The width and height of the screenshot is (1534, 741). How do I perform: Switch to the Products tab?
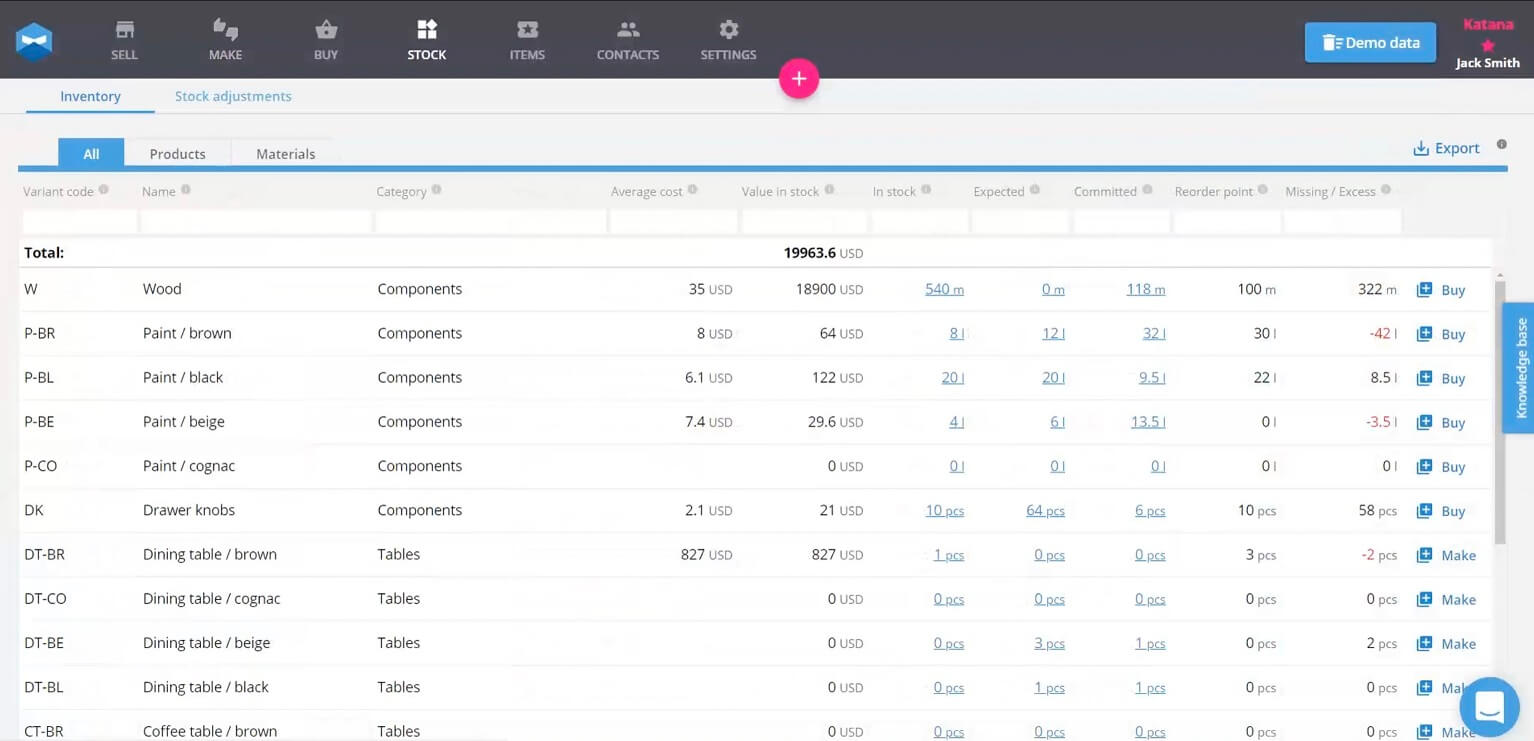(177, 154)
